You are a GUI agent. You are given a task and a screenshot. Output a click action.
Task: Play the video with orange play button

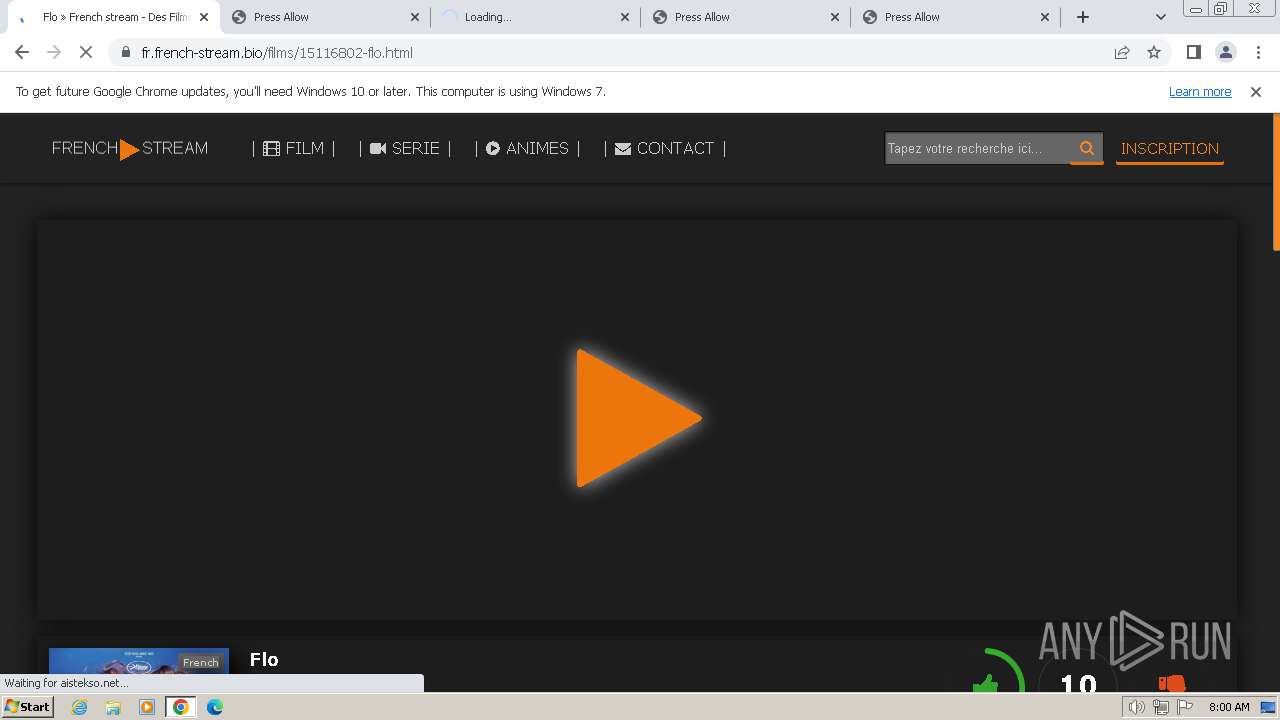[638, 418]
